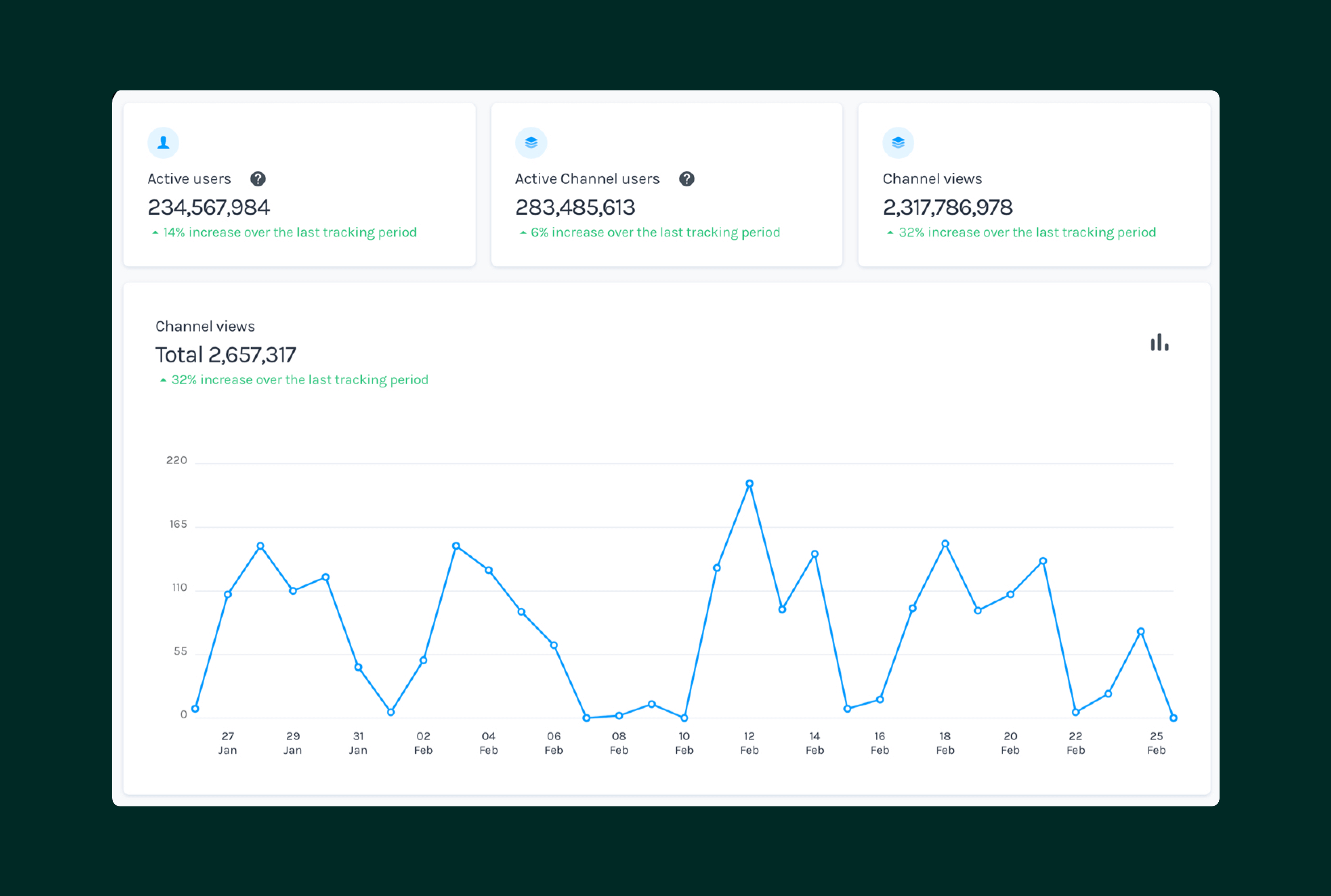
Task: Click the 32% increase text under 2,317,786,978
Action: click(1027, 232)
